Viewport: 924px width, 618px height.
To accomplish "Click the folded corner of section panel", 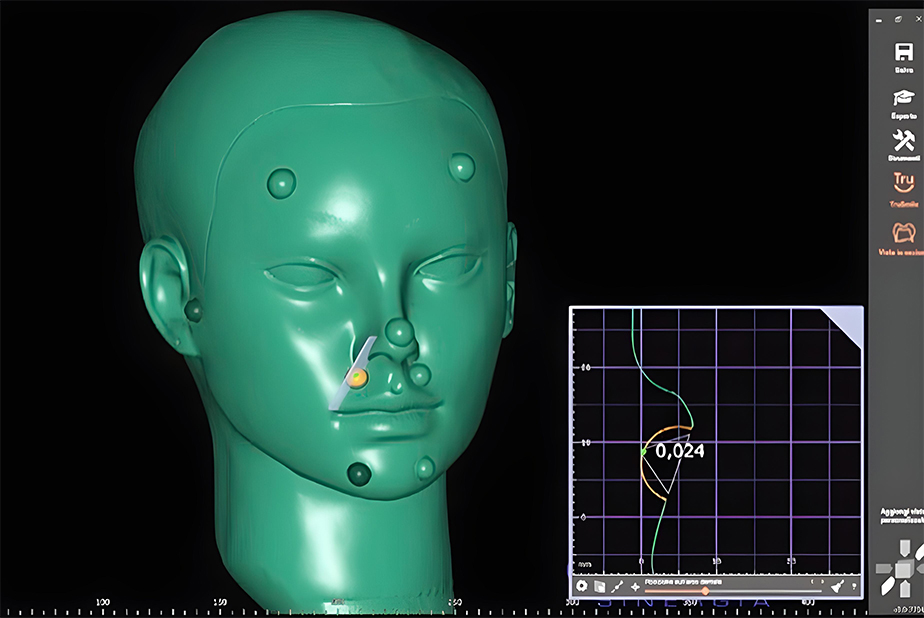I will (849, 321).
